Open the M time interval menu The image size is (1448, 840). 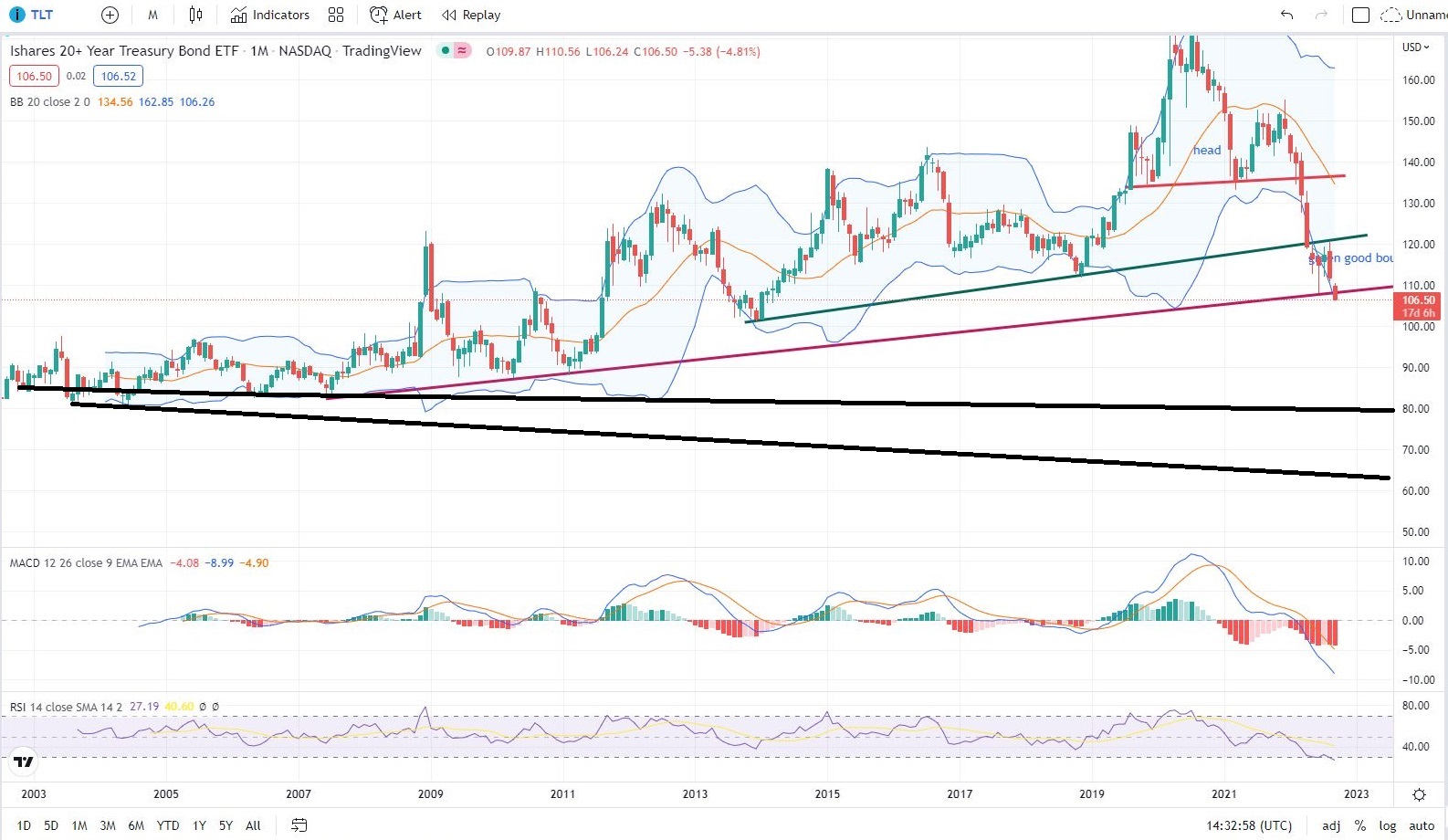point(152,15)
